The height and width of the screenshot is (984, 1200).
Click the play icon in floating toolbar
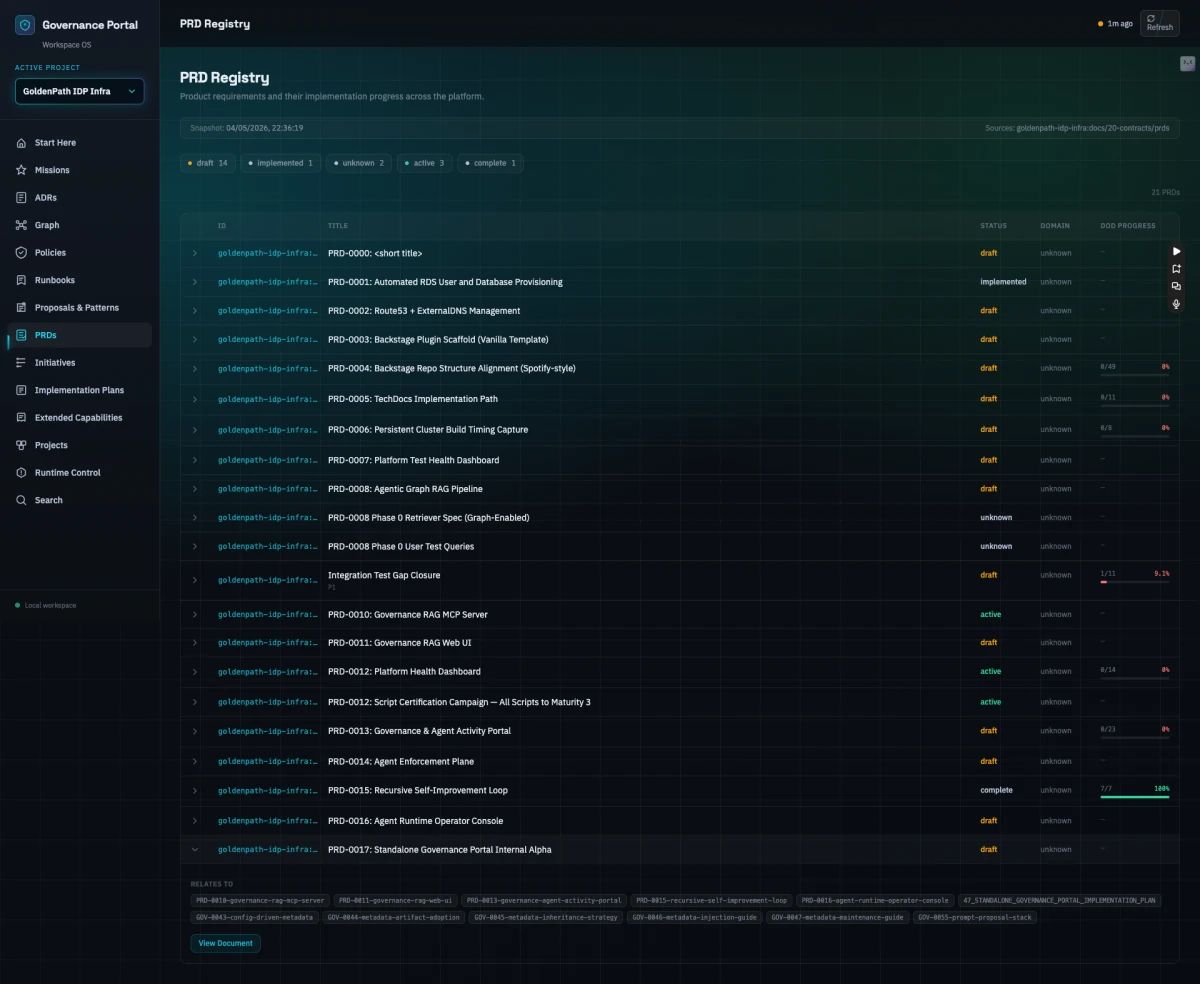(1176, 251)
